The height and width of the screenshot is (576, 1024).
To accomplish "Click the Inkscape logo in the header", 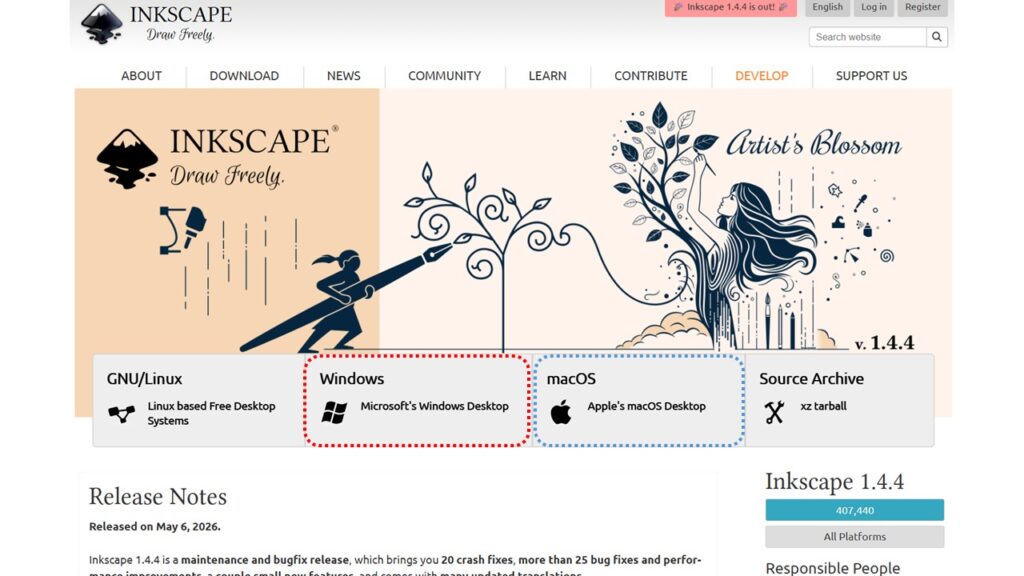I will pyautogui.click(x=157, y=23).
